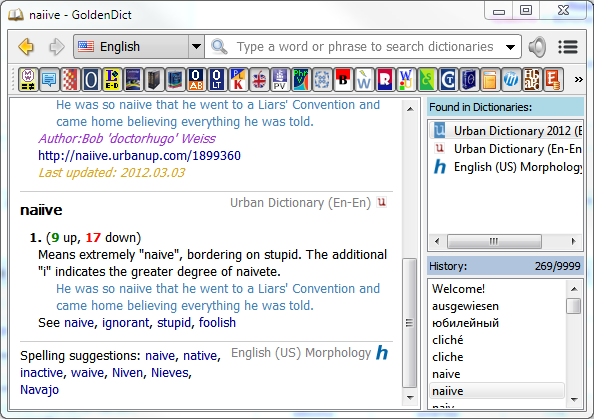The height and width of the screenshot is (419, 594).
Task: Click the orange E dictionary icon
Action: (x=553, y=80)
